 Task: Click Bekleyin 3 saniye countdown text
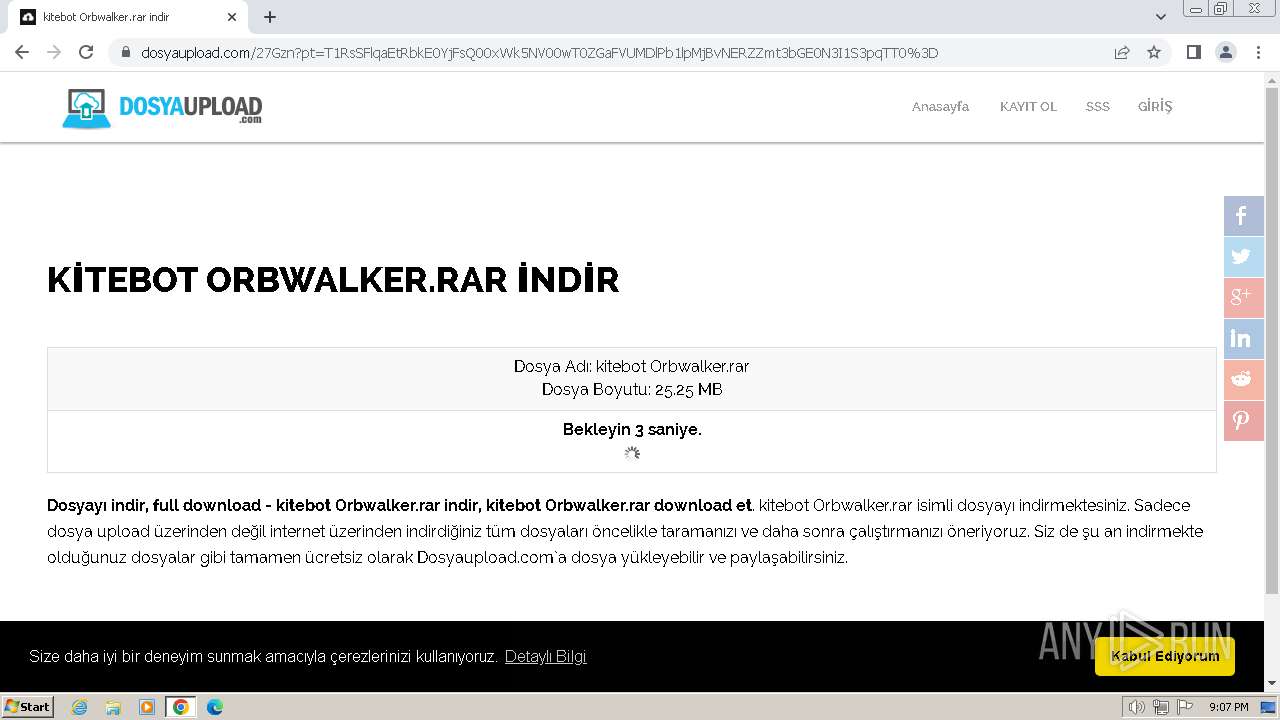click(x=632, y=429)
